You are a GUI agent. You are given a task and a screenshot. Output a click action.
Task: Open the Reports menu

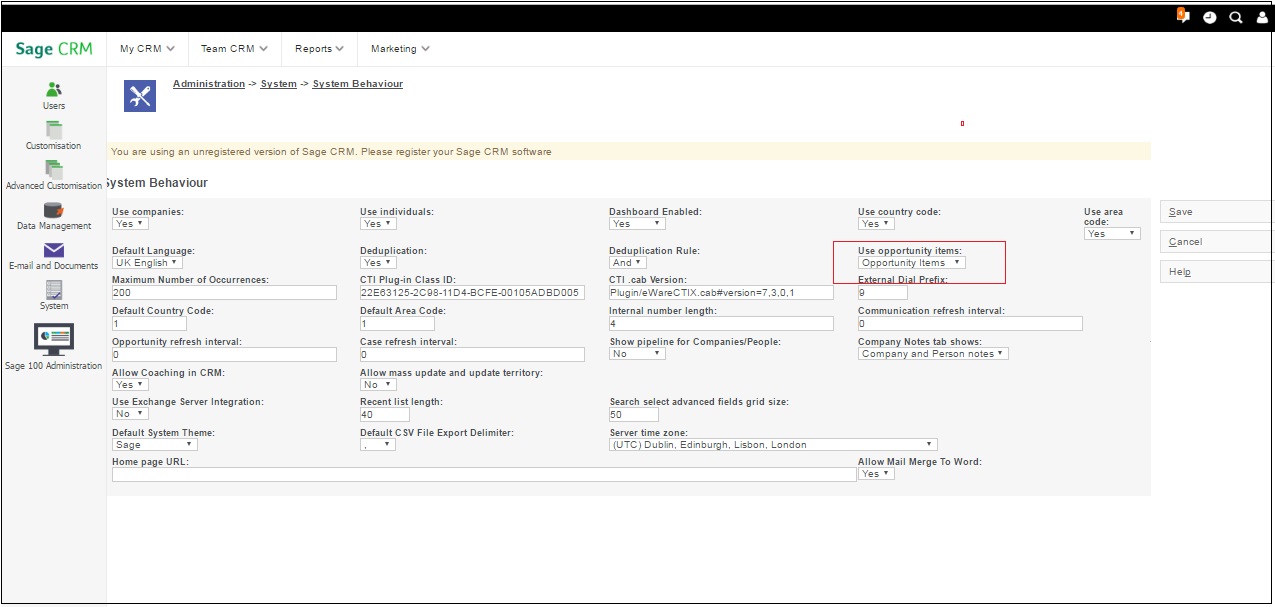point(319,48)
